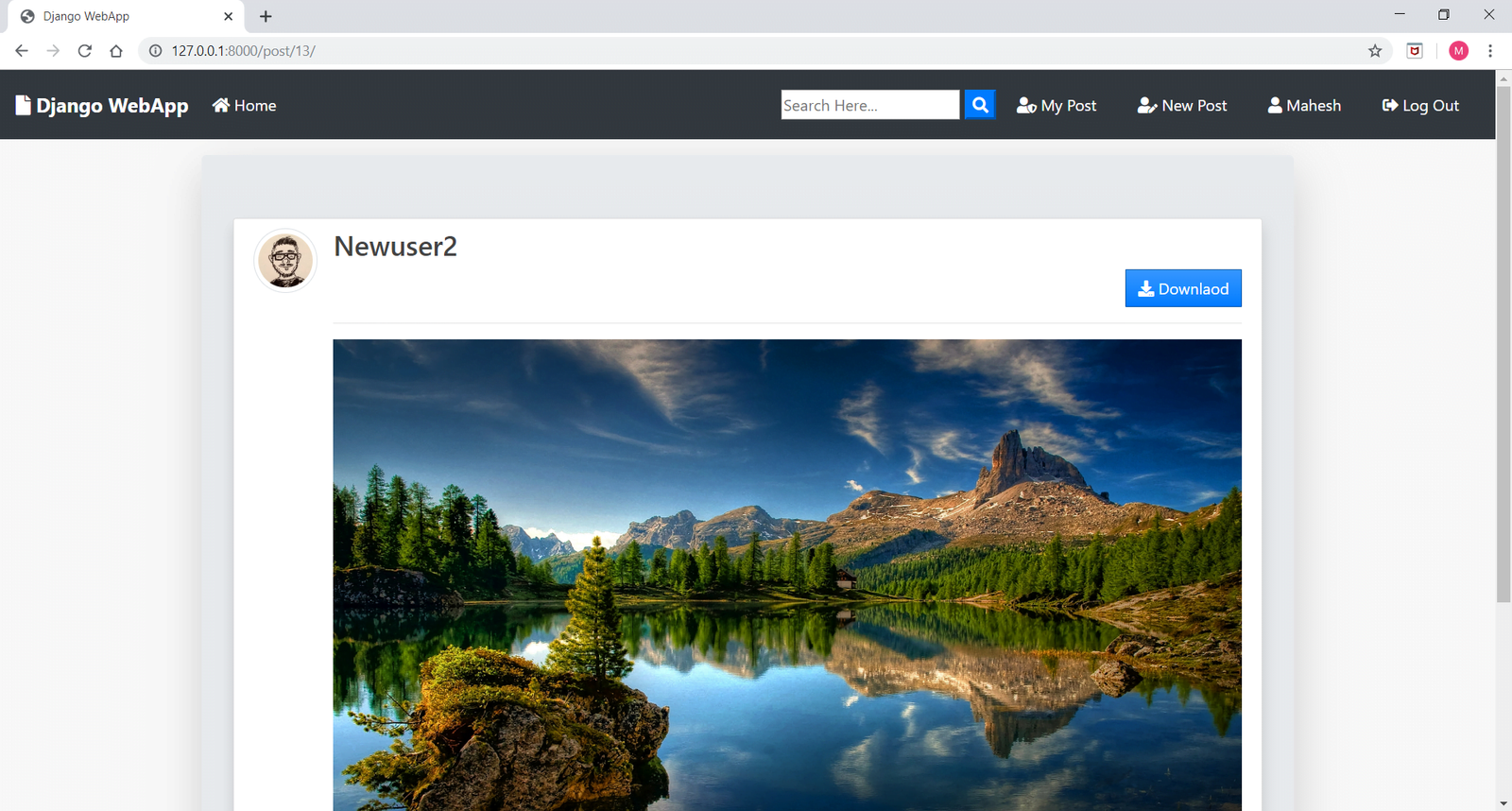Open the Chrome three-dot menu

tap(1490, 51)
